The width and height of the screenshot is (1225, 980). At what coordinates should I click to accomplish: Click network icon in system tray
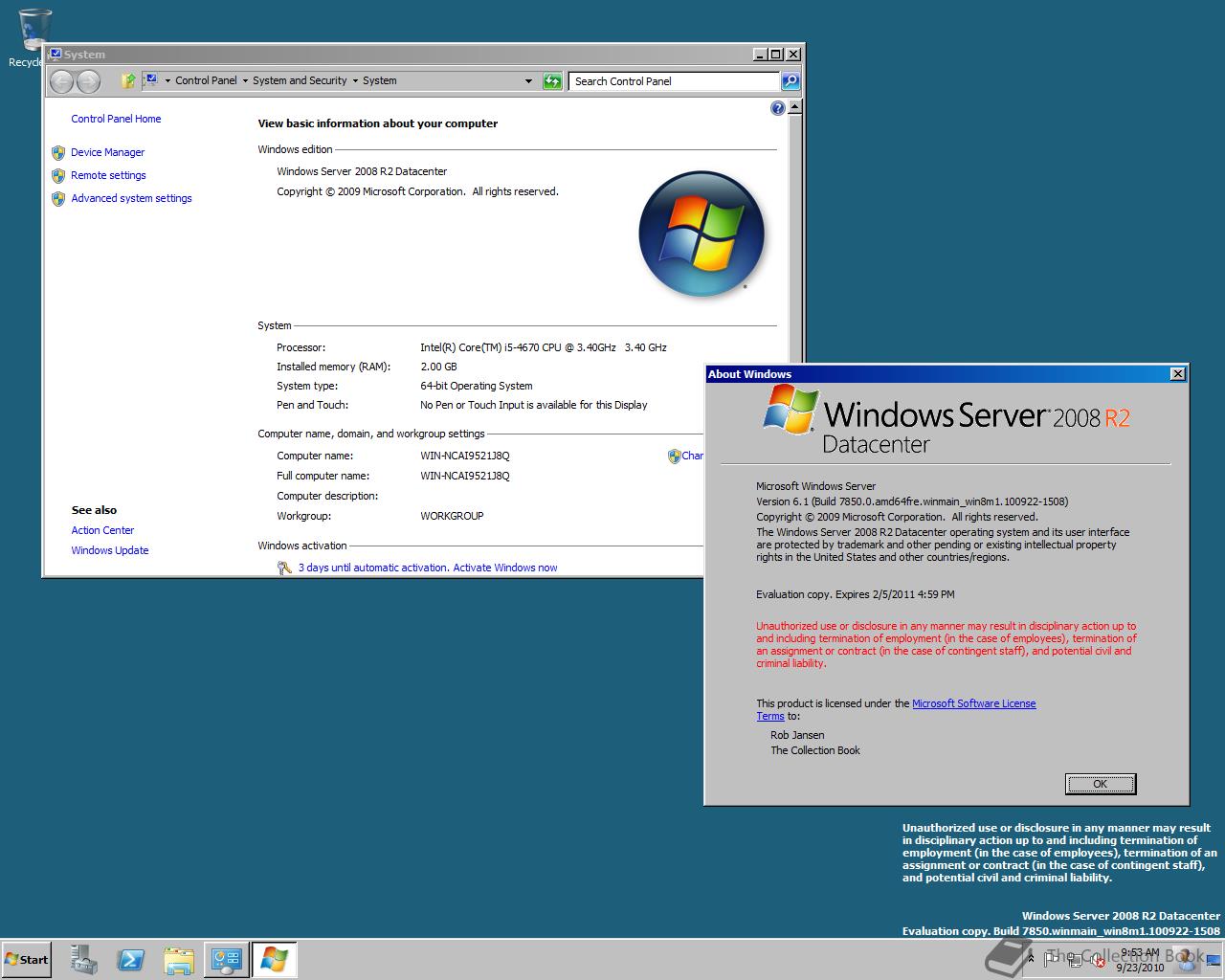pos(1076,960)
